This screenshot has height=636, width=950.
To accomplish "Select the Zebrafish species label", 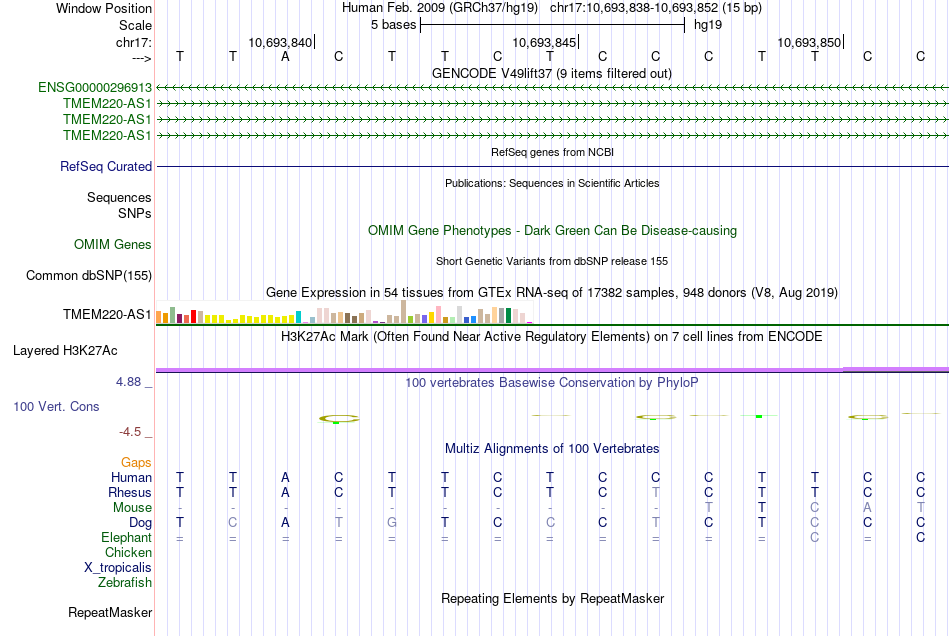I will 125,583.
